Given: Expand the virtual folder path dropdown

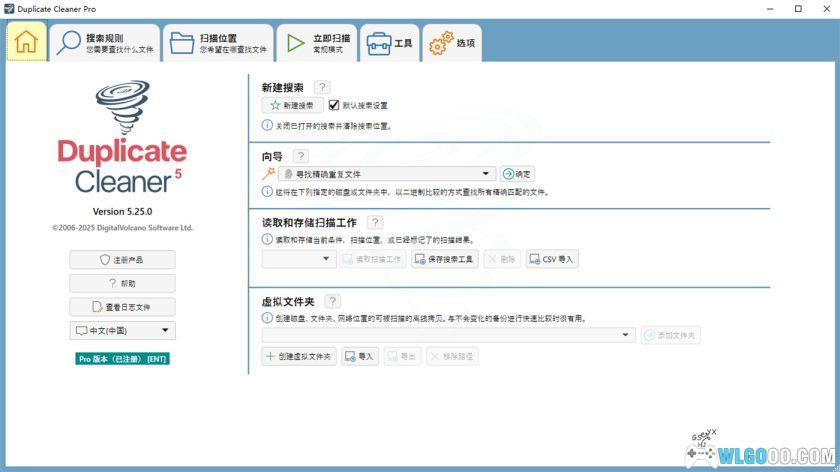Looking at the screenshot, I should pos(448,335).
